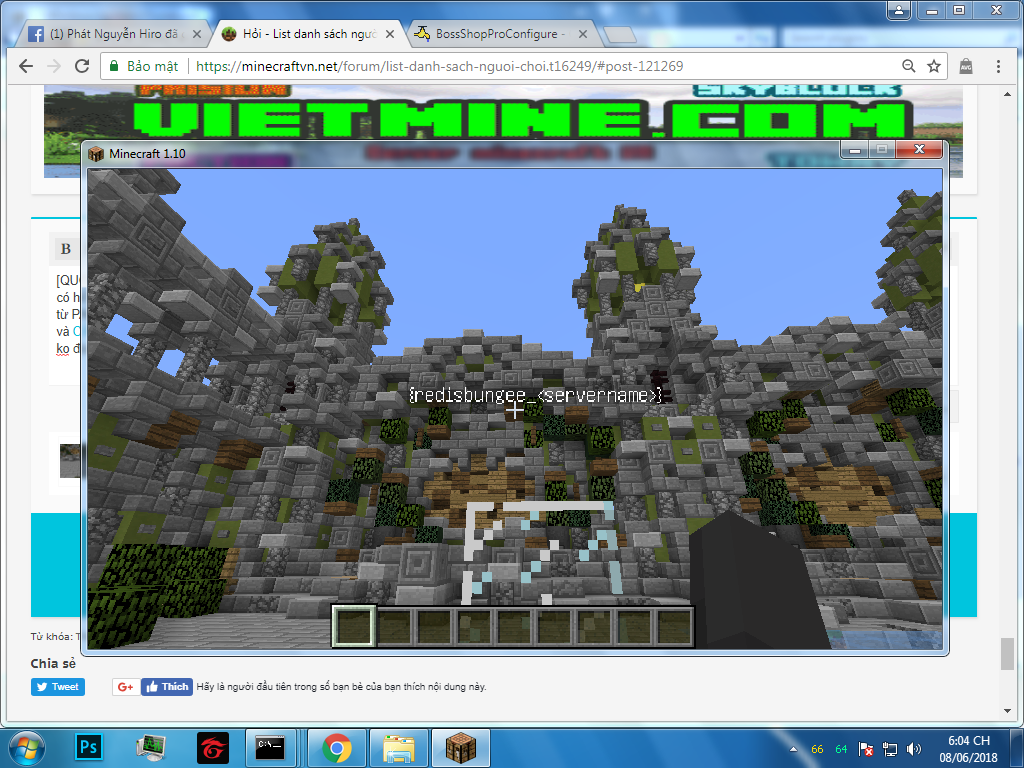This screenshot has height=768, width=1024.
Task: Click the Facebook Thích button
Action: 167,687
